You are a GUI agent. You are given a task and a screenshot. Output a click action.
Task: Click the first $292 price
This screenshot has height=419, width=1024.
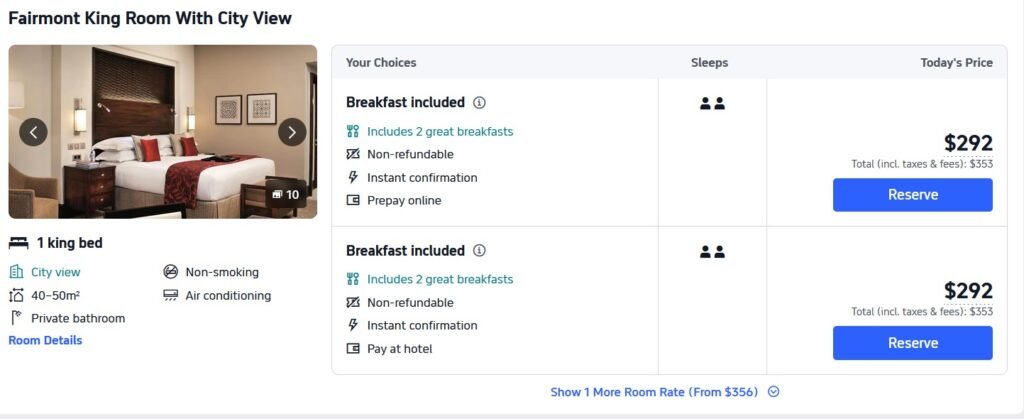pyautogui.click(x=968, y=143)
